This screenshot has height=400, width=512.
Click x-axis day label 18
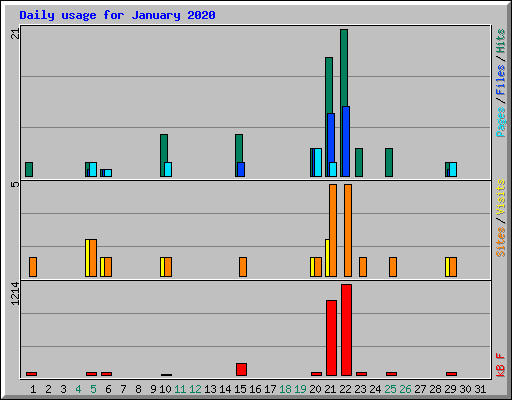(285, 389)
